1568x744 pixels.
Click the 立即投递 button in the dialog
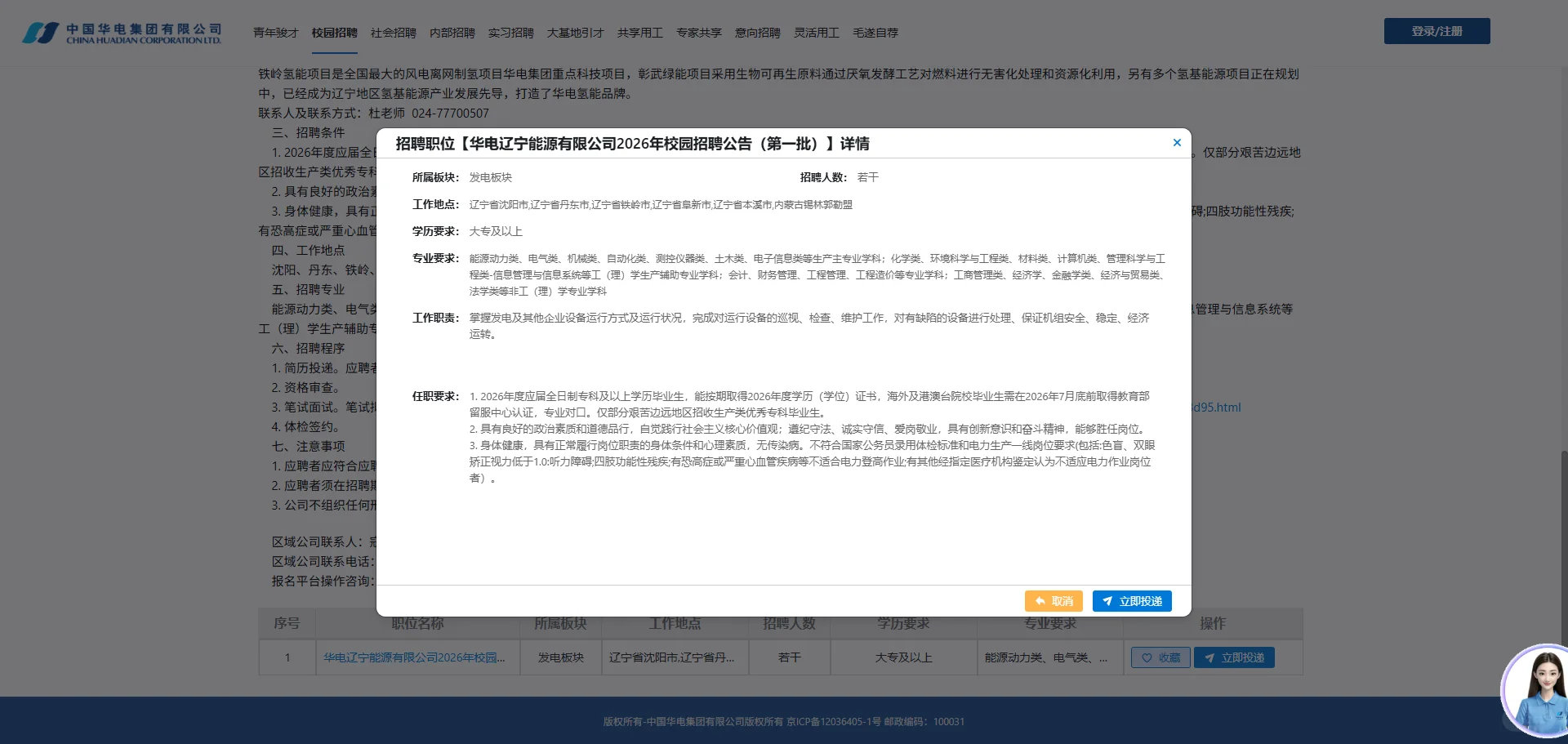1132,600
